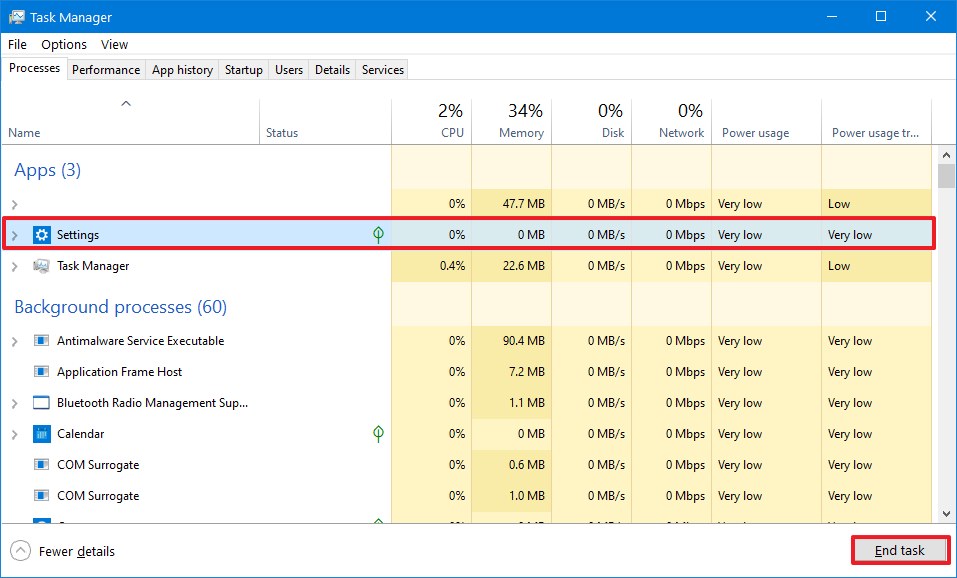Select the Processes tab

(34, 68)
